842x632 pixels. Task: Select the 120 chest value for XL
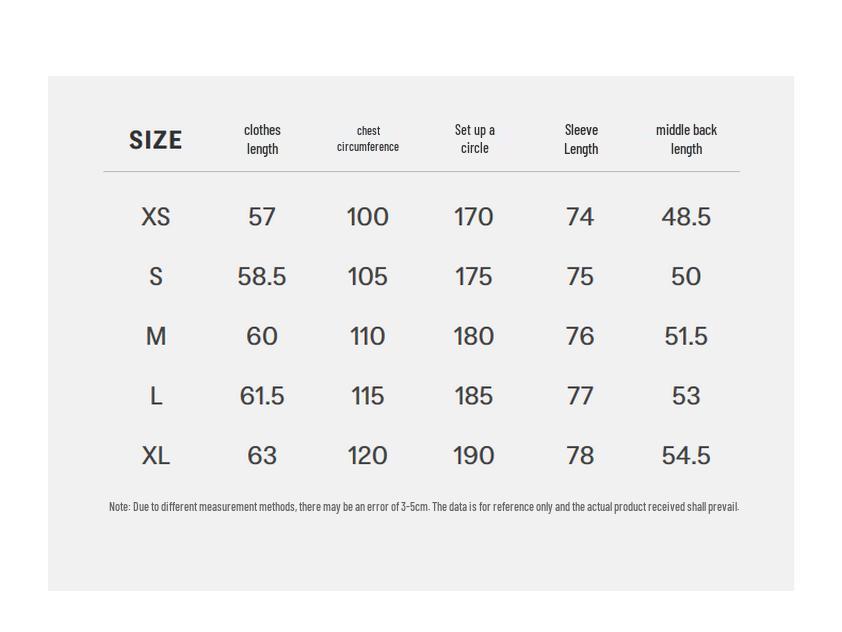(x=368, y=456)
